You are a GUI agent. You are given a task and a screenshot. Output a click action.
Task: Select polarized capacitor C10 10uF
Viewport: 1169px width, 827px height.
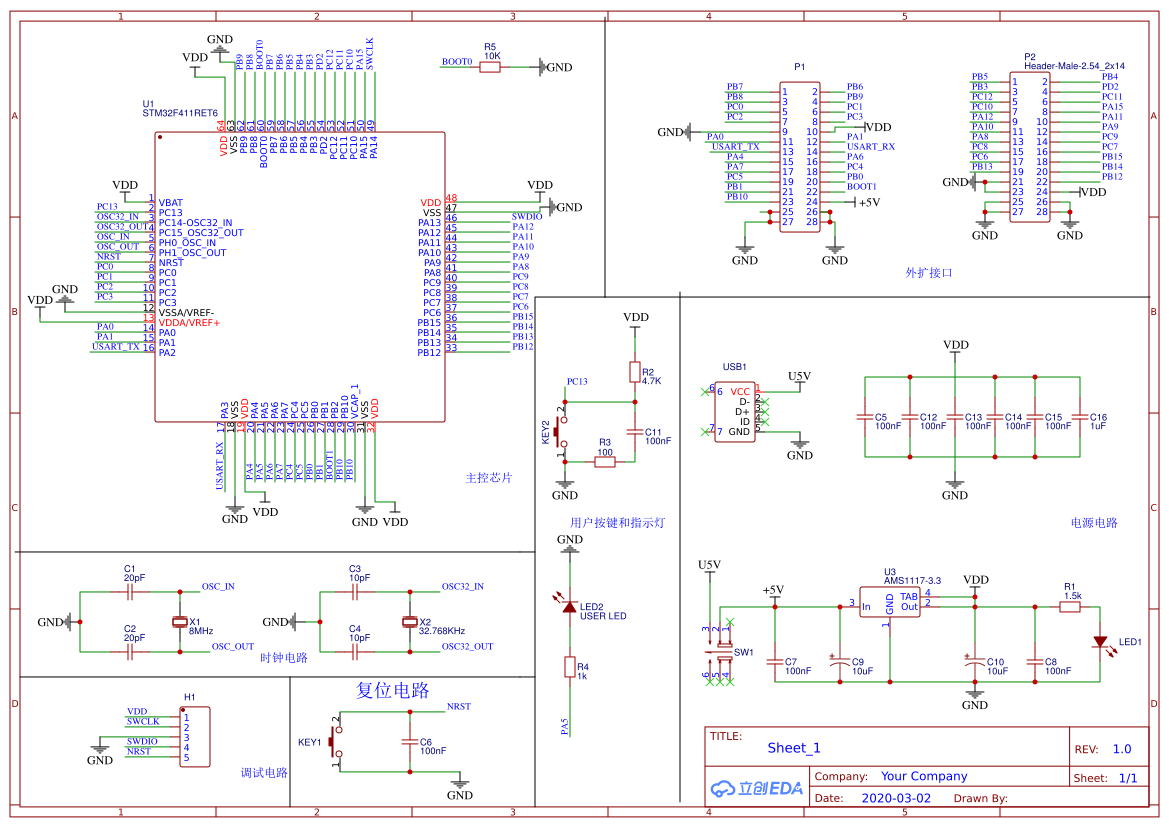click(975, 661)
